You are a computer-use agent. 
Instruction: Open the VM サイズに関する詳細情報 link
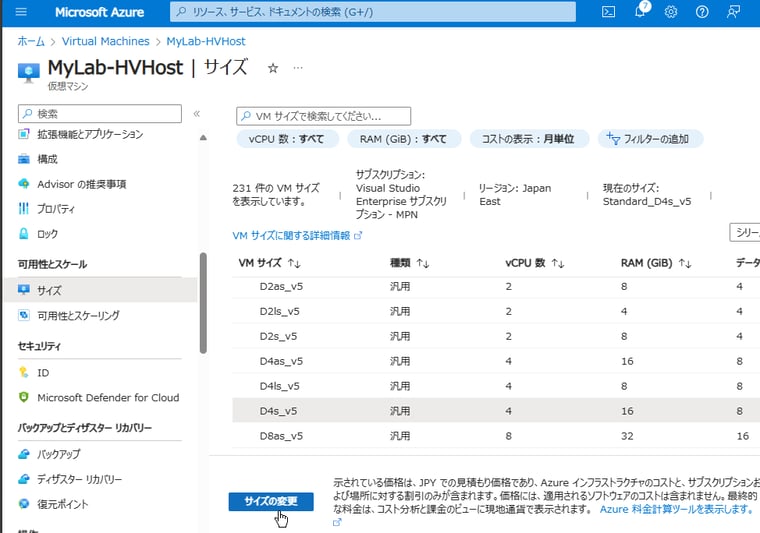pyautogui.click(x=297, y=235)
